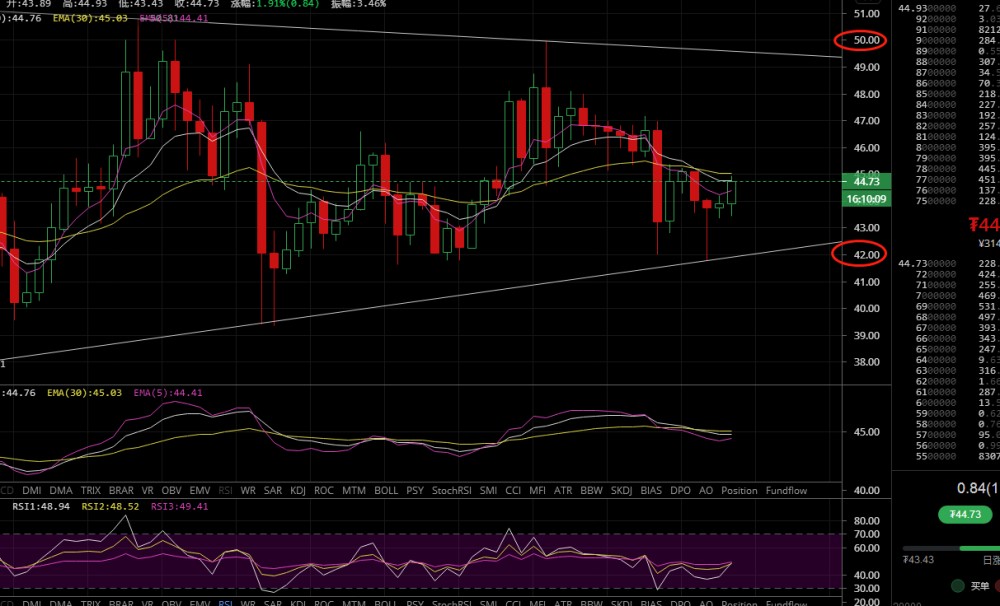Click the RSI2 legend value label

[x=109, y=507]
